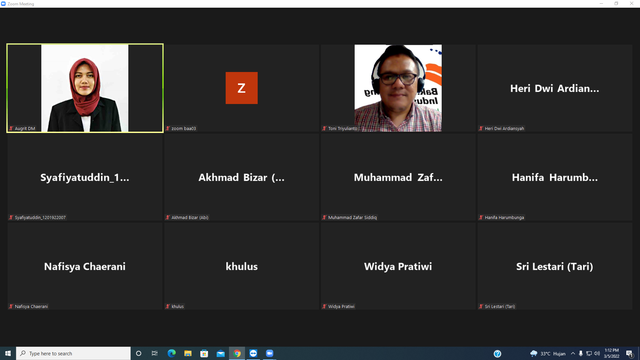Click muted mic icon beside Toni Triyulianto label
The height and width of the screenshot is (360, 640).
(324, 128)
